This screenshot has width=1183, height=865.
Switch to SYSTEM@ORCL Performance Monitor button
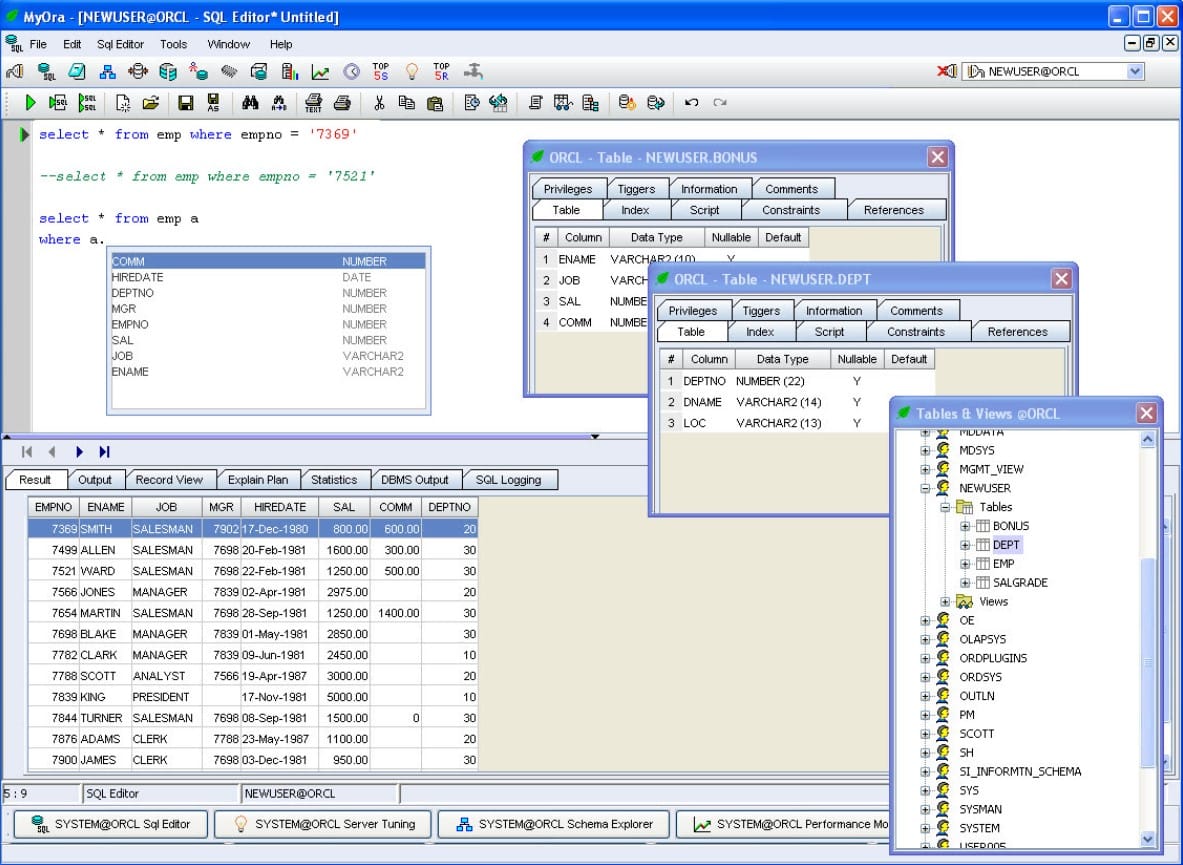[783, 824]
